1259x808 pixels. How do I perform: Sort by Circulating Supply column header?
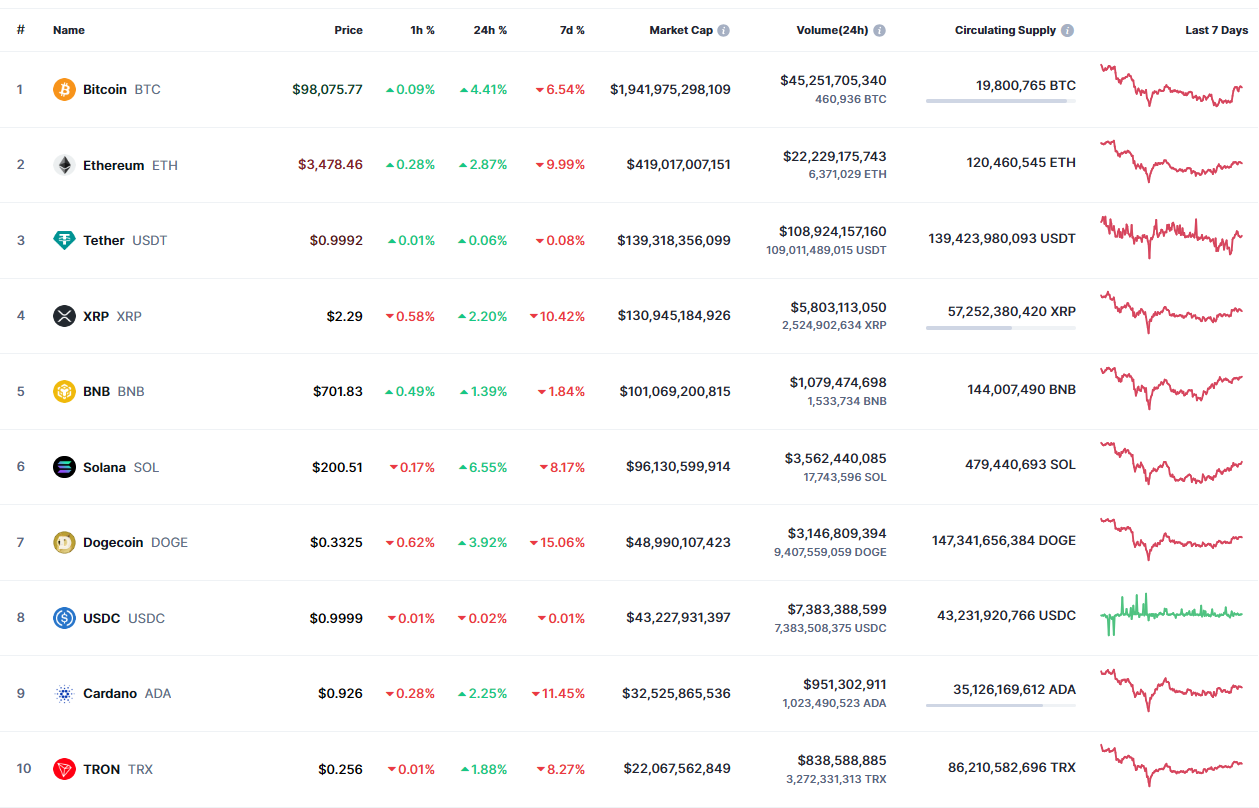(1005, 30)
